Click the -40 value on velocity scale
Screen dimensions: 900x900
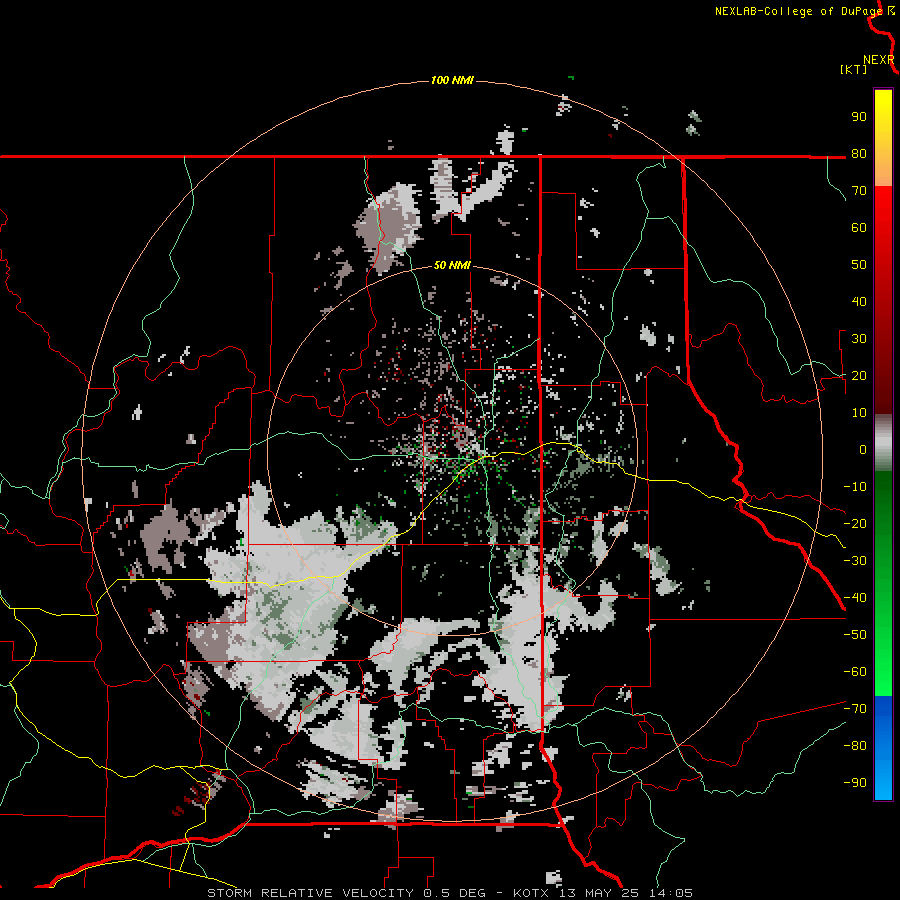tap(855, 598)
